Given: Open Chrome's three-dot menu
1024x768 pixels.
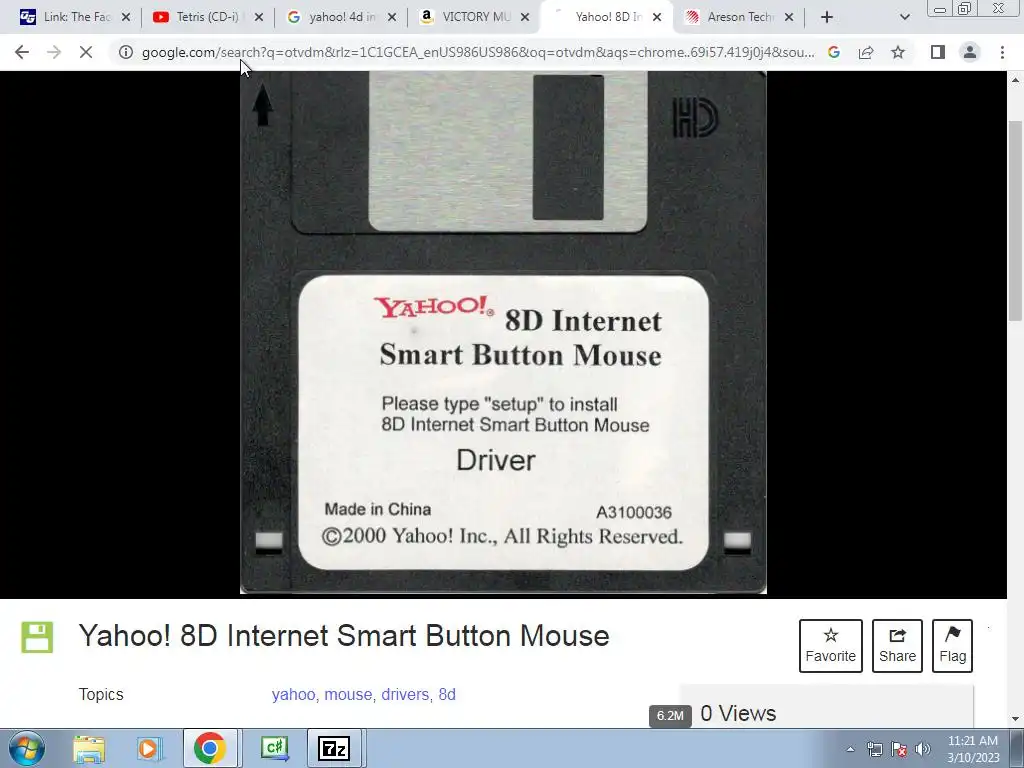Looking at the screenshot, I should tap(1002, 52).
